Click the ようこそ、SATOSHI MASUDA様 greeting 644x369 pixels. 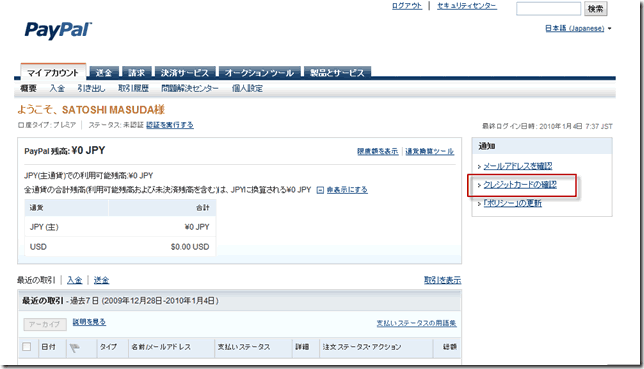pos(91,110)
